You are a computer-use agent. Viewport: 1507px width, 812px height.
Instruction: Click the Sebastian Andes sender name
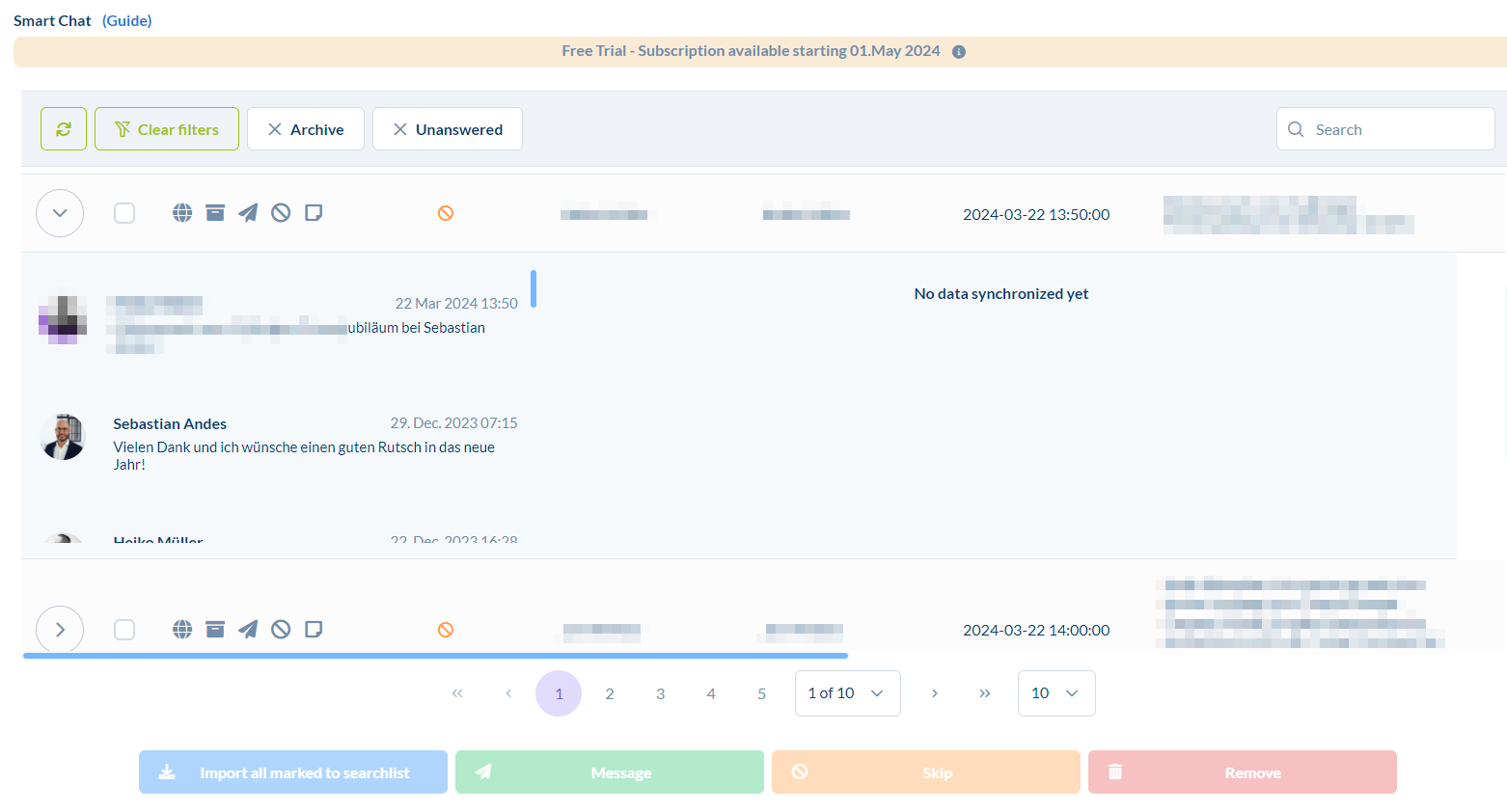tap(170, 424)
